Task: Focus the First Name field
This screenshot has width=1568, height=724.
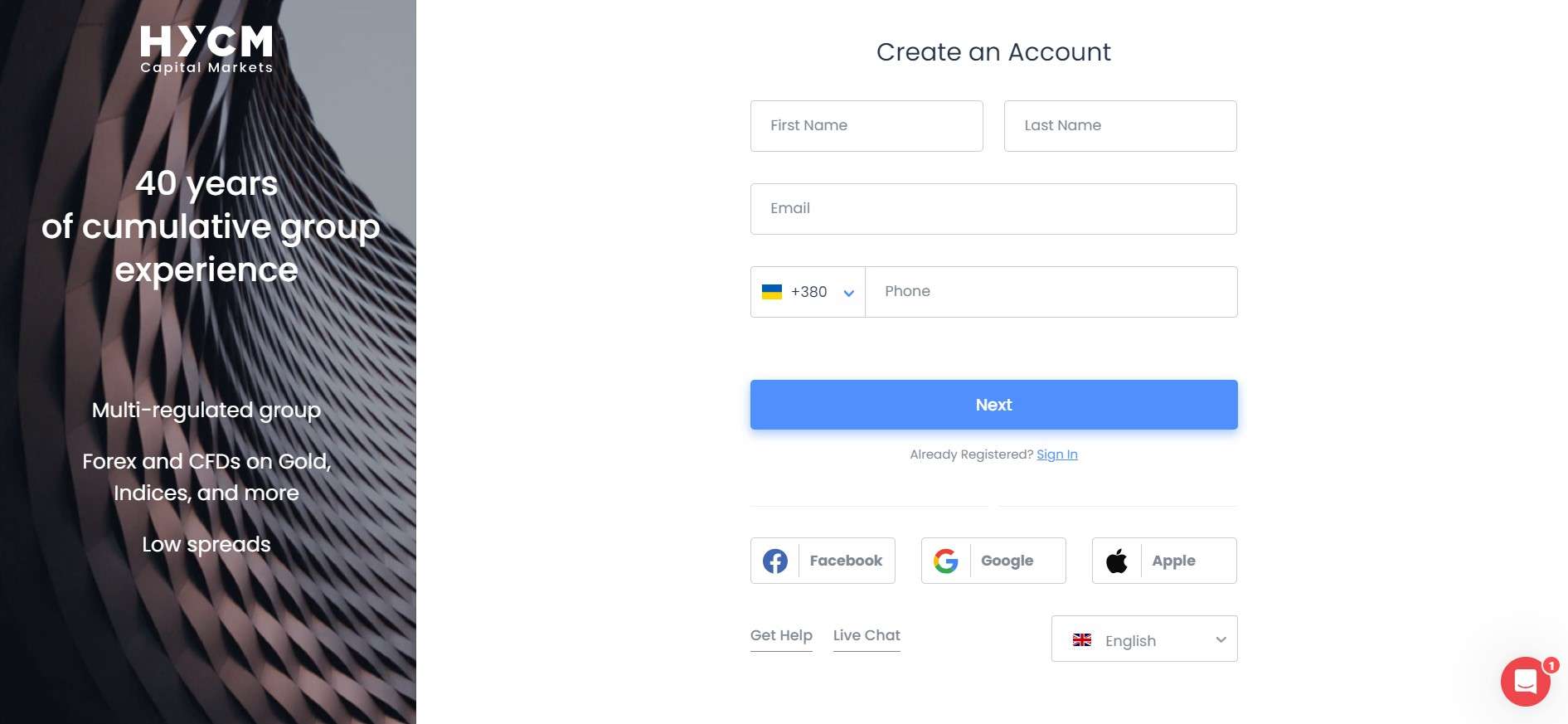Action: point(867,126)
